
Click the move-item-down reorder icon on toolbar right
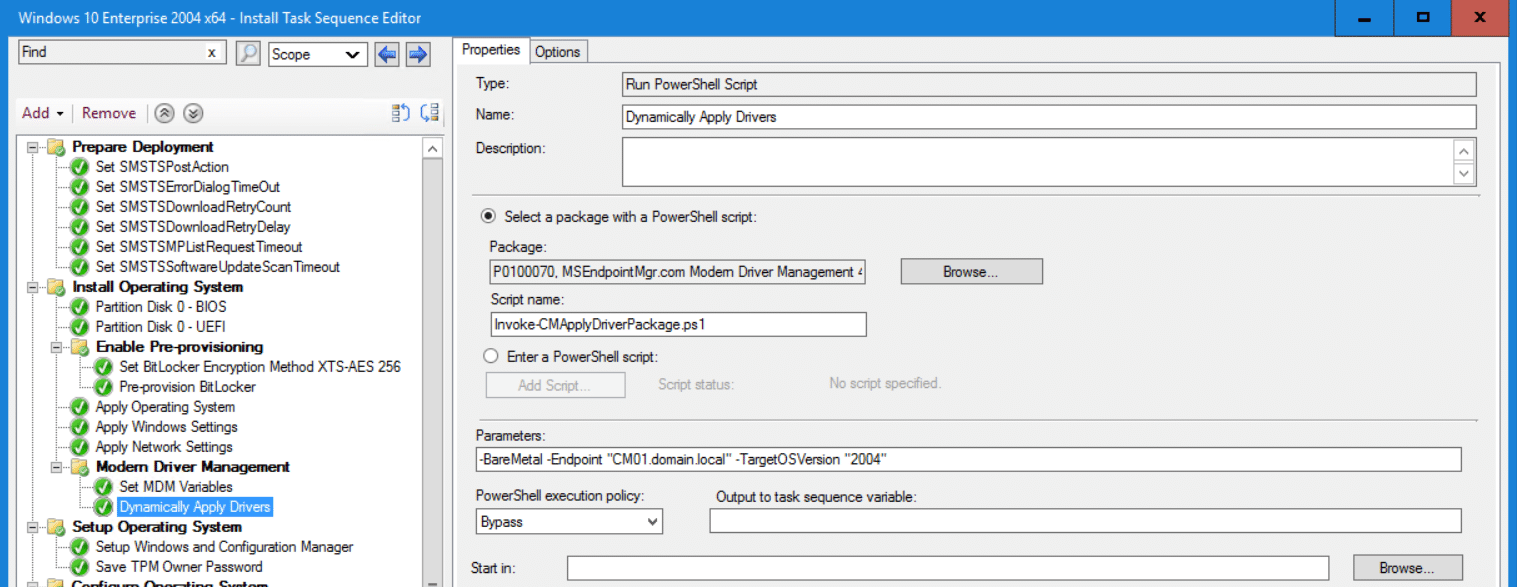tap(428, 113)
